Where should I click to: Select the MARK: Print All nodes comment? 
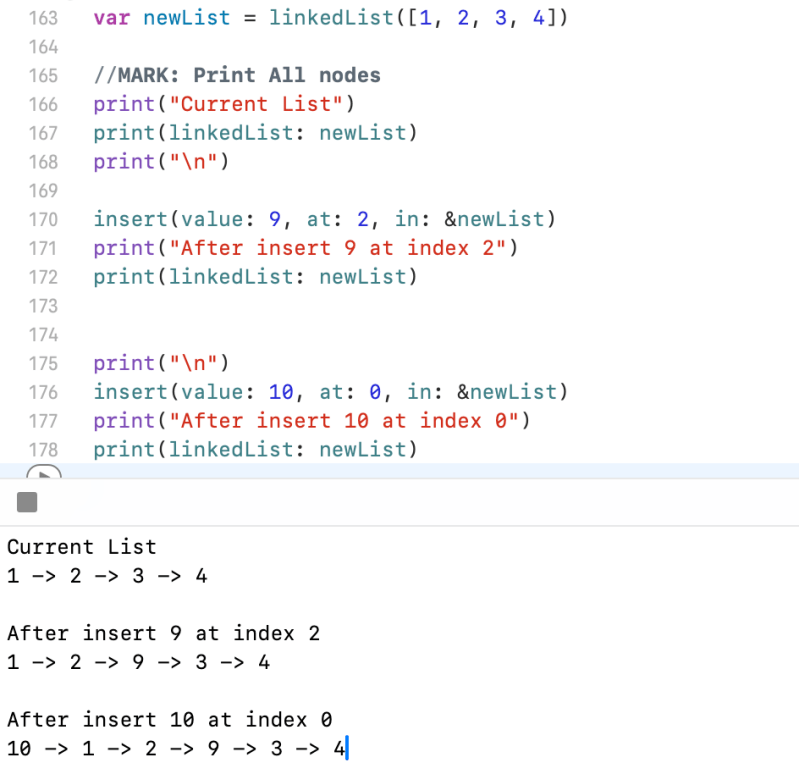pyautogui.click(x=236, y=75)
